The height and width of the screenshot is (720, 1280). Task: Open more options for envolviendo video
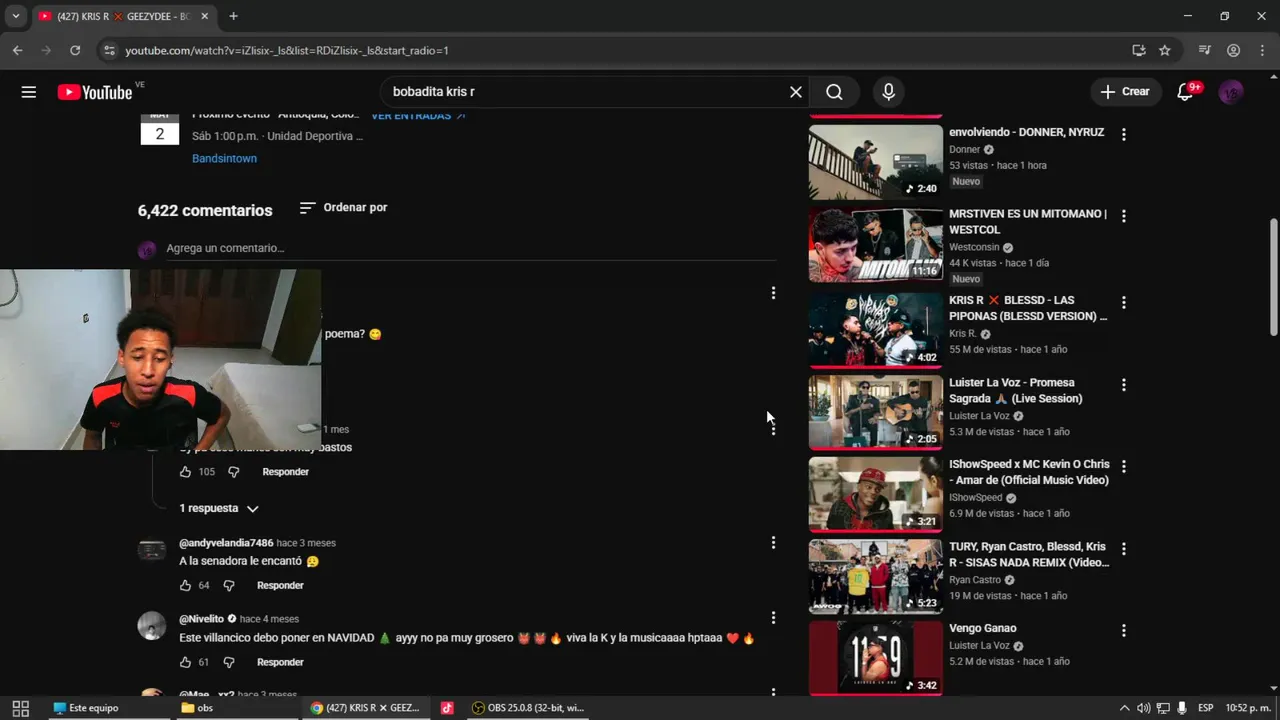(x=1124, y=134)
